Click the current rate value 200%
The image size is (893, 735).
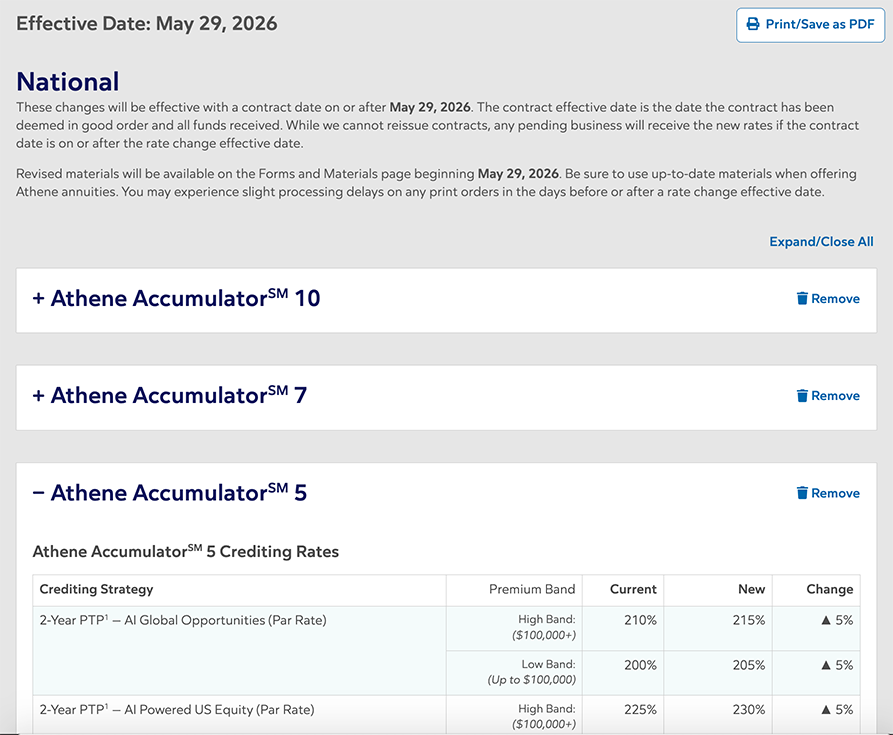[640, 665]
